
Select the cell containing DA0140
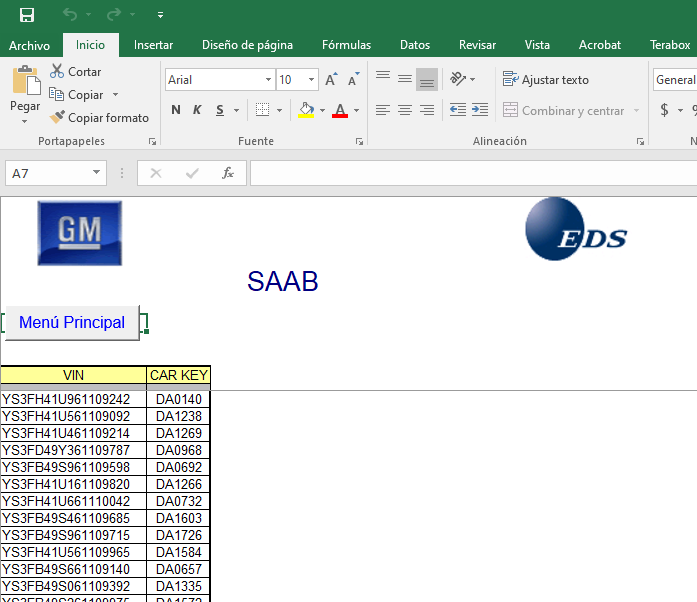point(178,399)
